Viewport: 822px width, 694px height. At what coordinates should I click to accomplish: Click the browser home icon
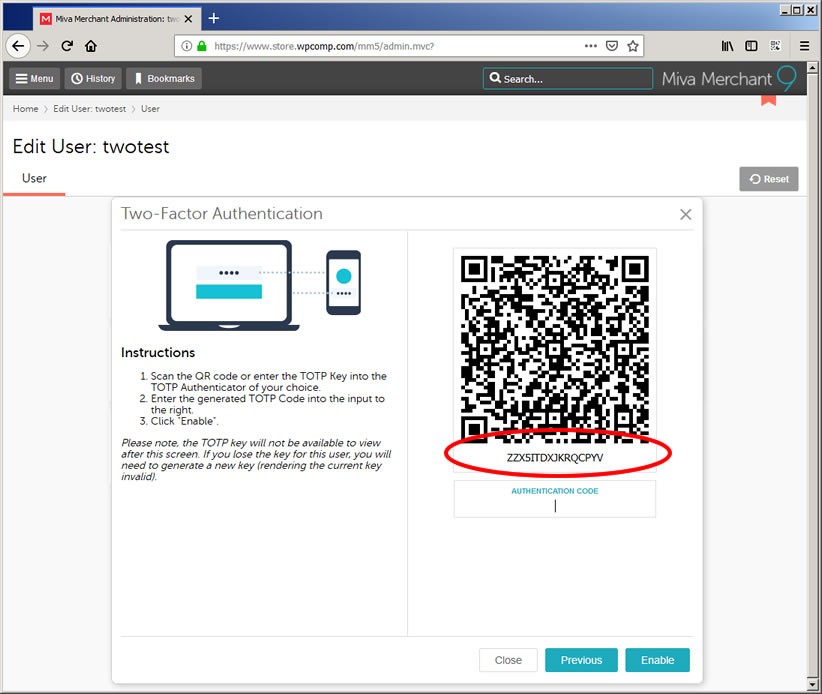click(91, 46)
